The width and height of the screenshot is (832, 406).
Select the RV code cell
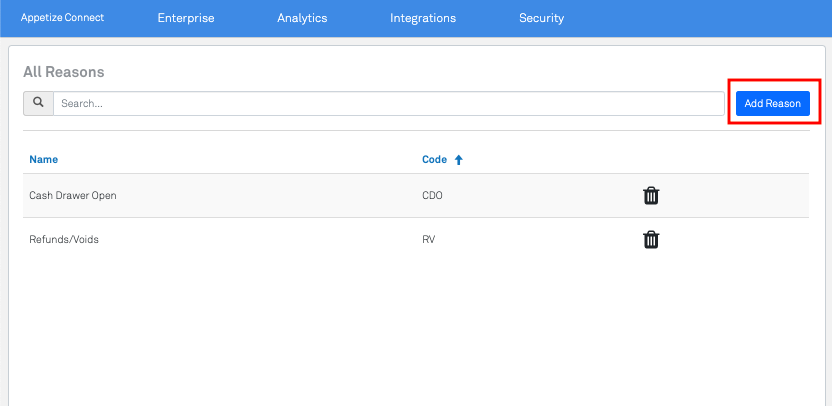[x=429, y=239]
